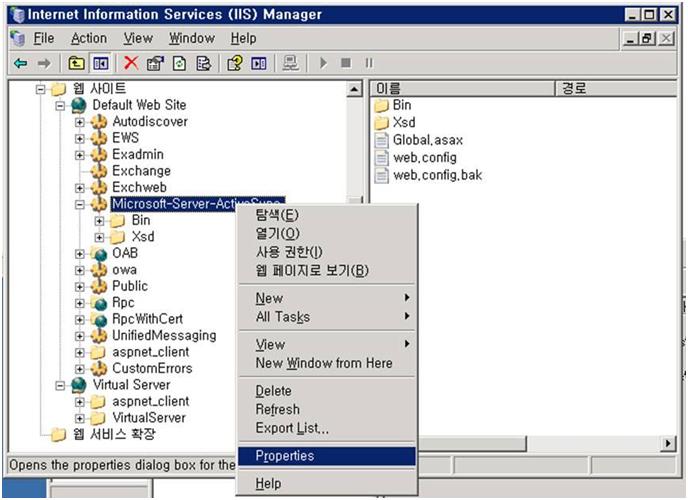Click the Stop item square icon
688x500 pixels.
[346, 64]
